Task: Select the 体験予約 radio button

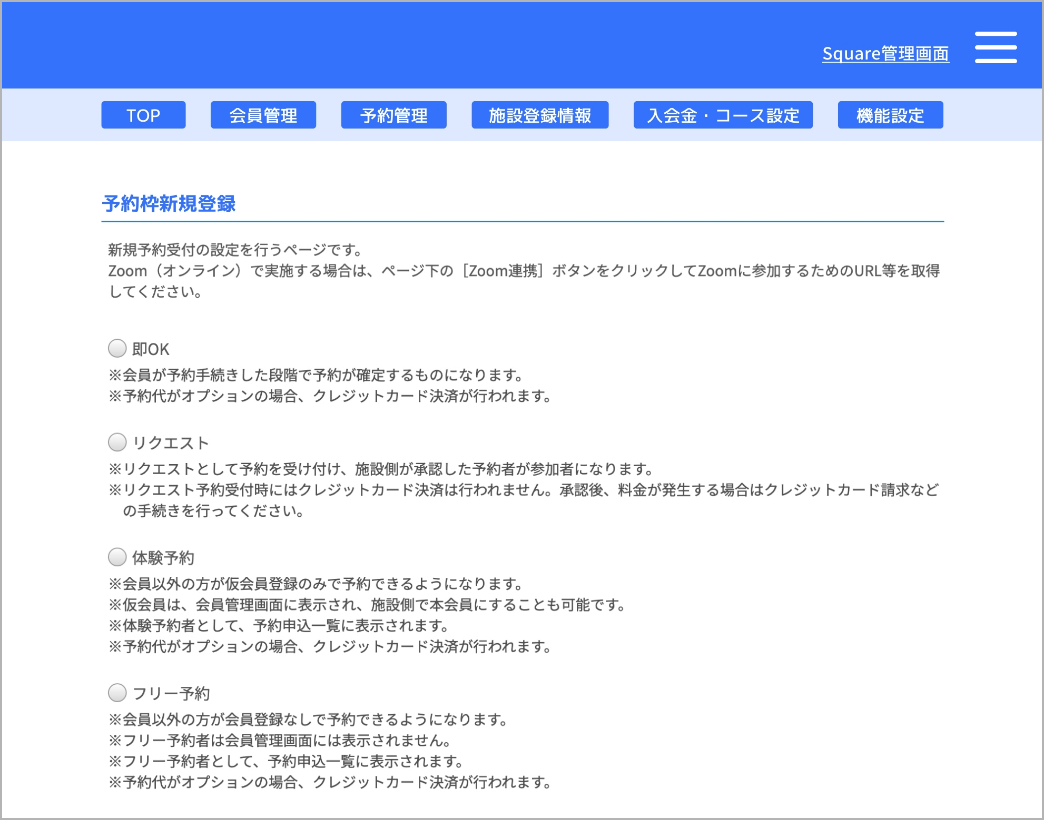Action: [x=117, y=557]
